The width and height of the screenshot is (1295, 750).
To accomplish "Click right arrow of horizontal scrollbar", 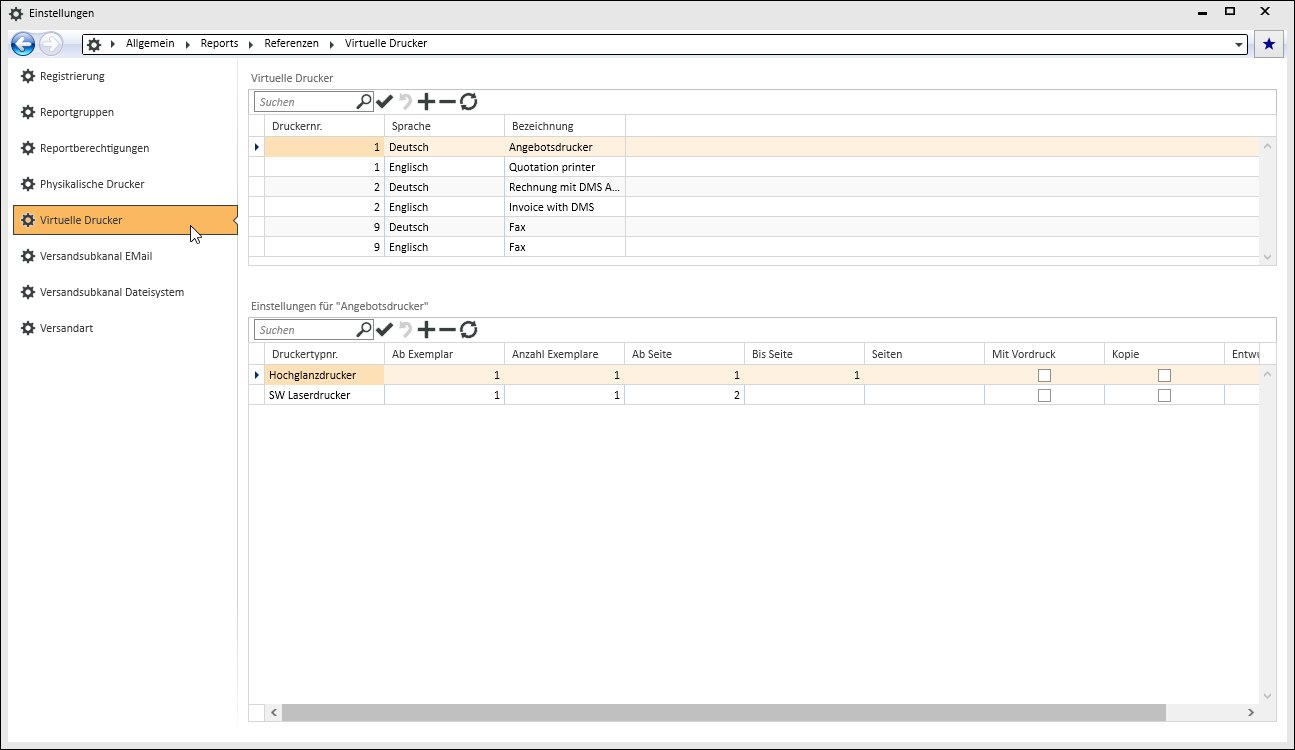I will click(x=1251, y=713).
